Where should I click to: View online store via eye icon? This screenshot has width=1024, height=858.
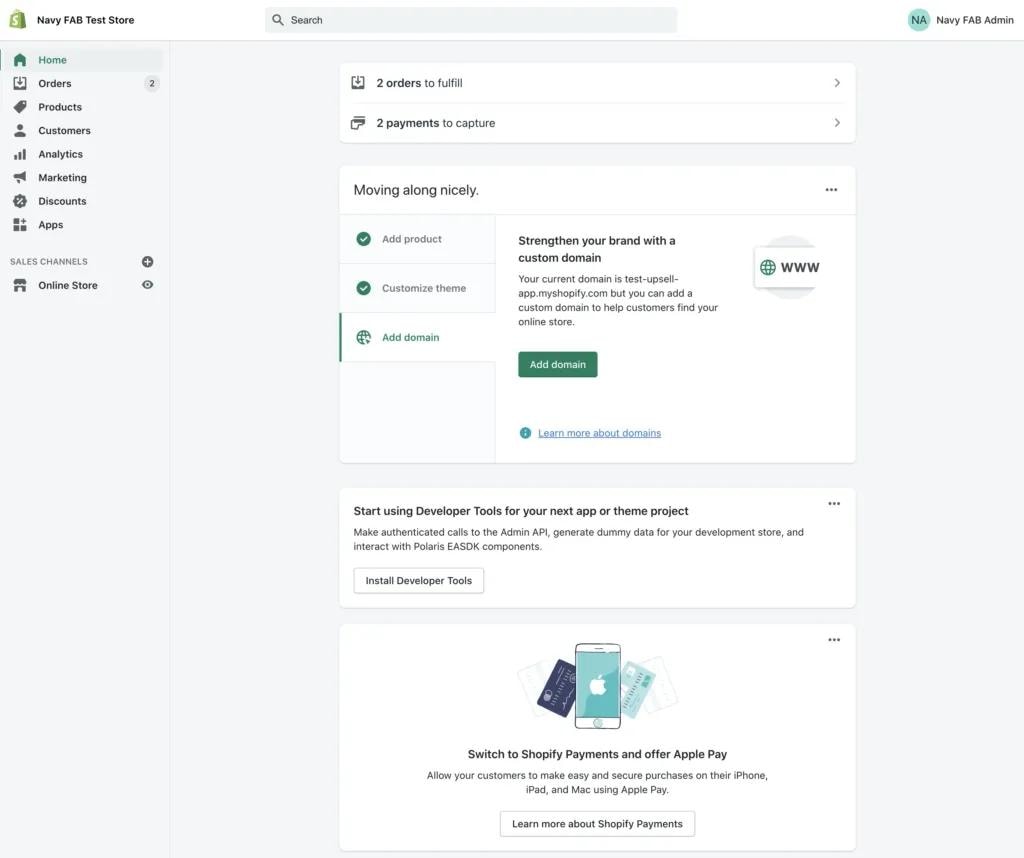[x=148, y=285]
